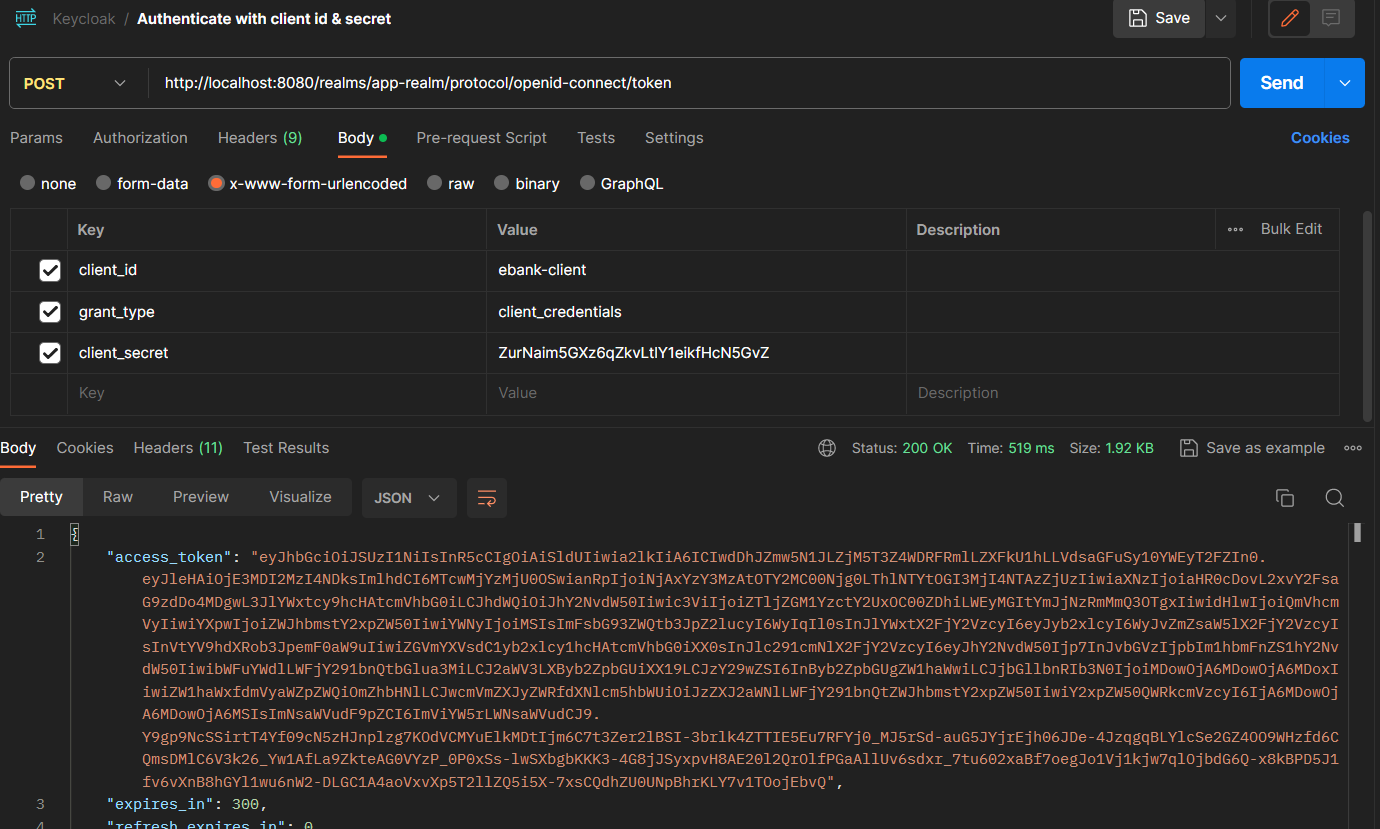
Task: Click the Save floppy disk button
Action: [1159, 18]
